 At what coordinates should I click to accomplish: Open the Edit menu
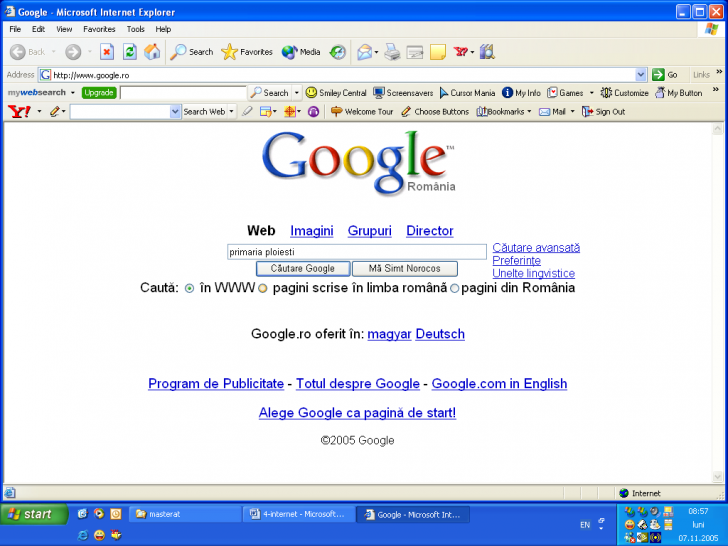pos(38,29)
